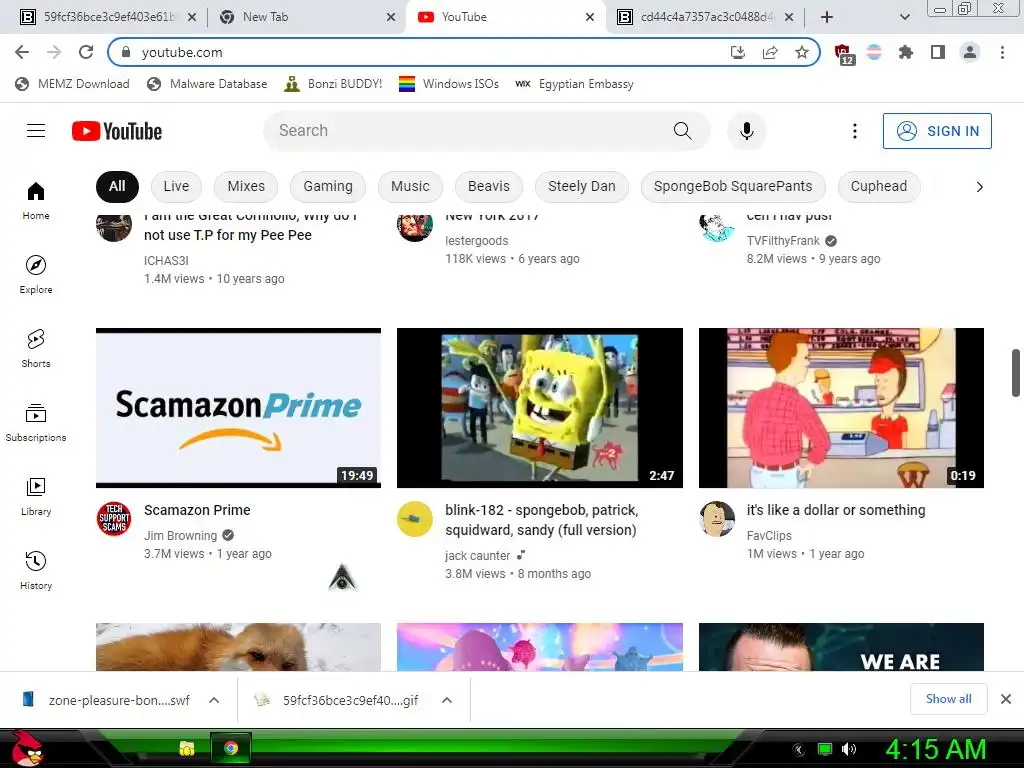1024x768 pixels.
Task: Select the Music filter chip
Action: [410, 187]
